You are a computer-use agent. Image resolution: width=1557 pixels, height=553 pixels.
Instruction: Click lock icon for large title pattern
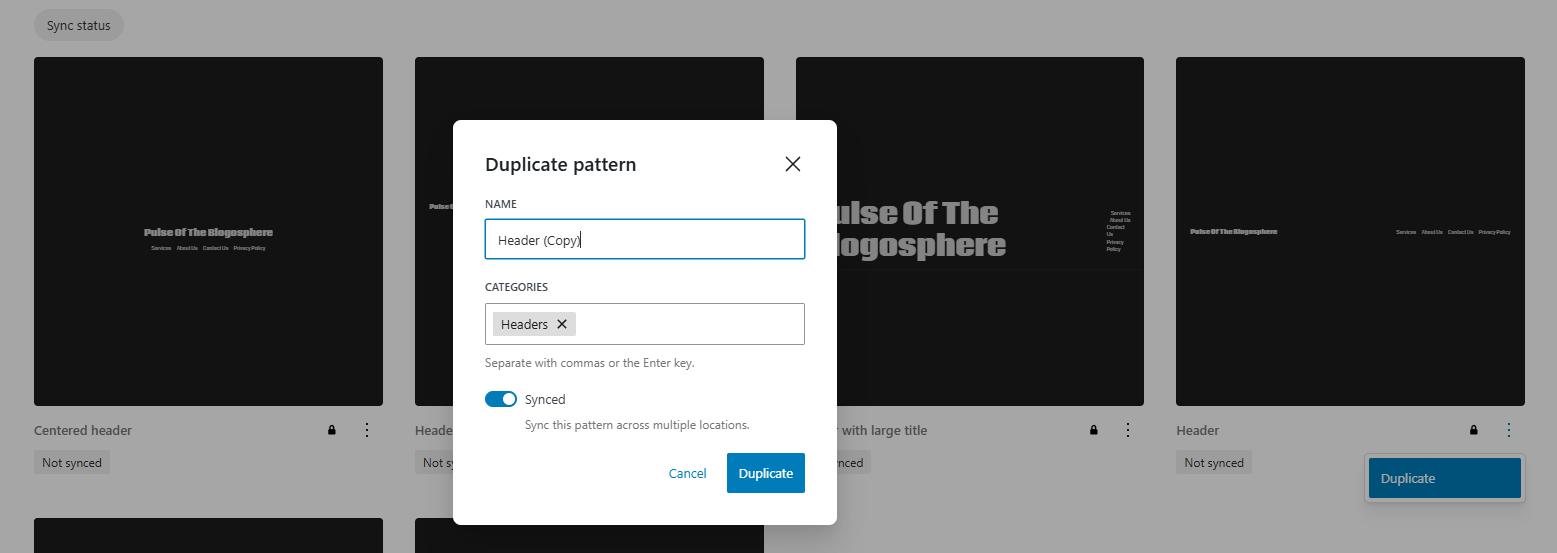tap(1094, 430)
